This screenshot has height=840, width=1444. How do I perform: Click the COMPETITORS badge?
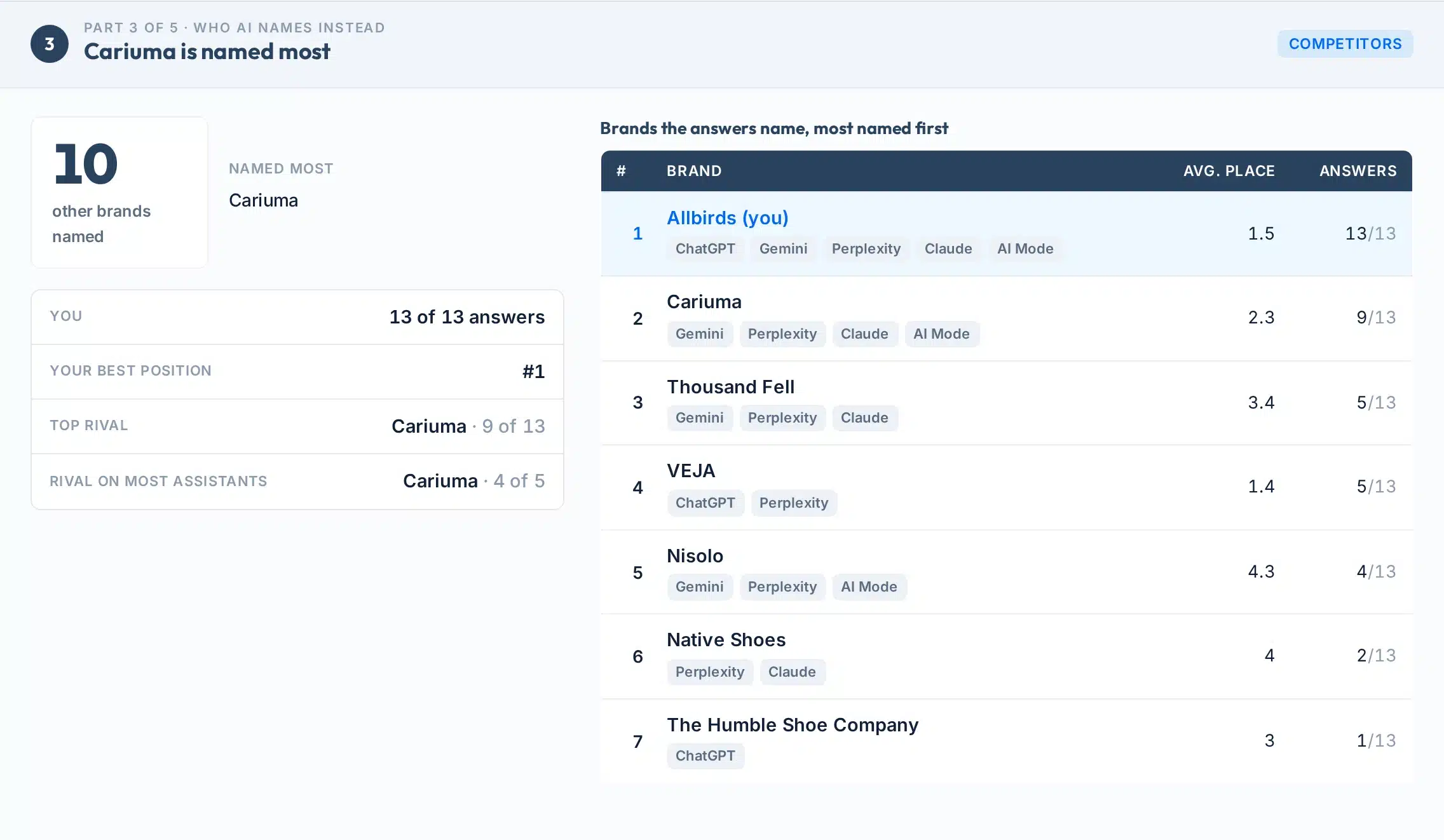tap(1345, 44)
